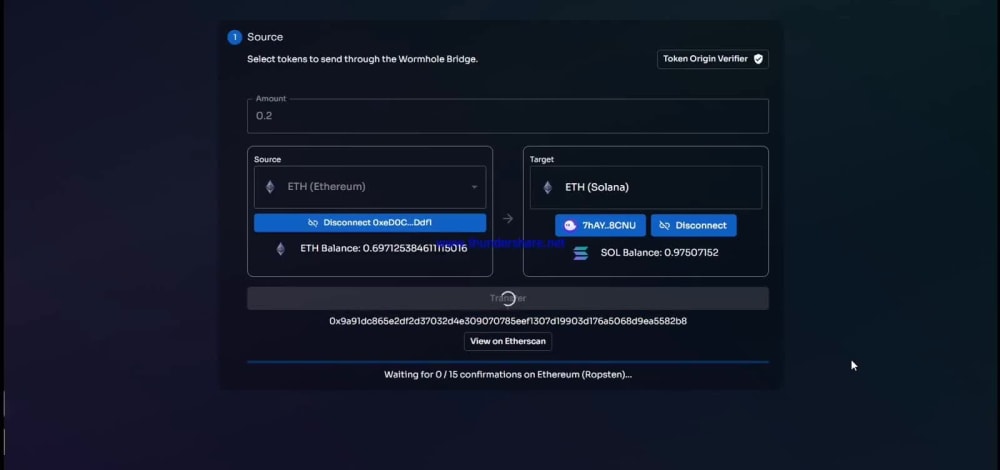The height and width of the screenshot is (470, 1000).
Task: Click the dropdown arrow in source token selector
Action: [474, 187]
